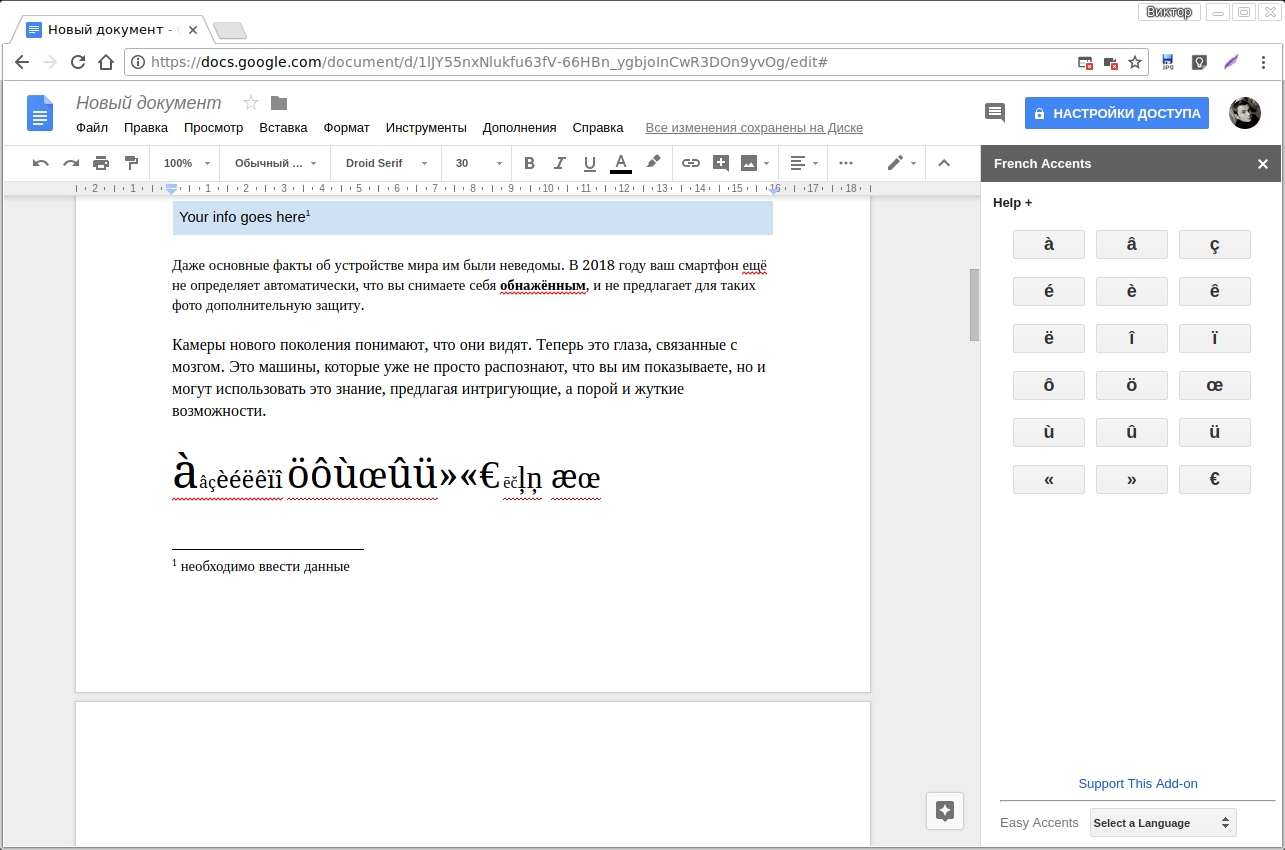Image resolution: width=1285 pixels, height=850 pixels.
Task: Reload the page in the browser
Action: (x=78, y=62)
